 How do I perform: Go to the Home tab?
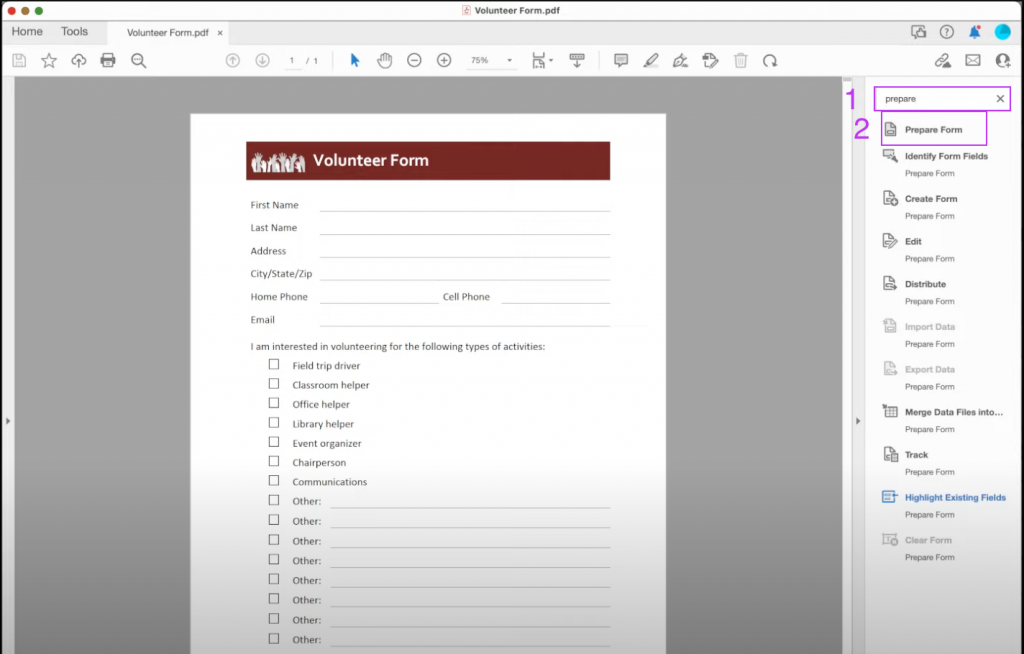coord(26,31)
